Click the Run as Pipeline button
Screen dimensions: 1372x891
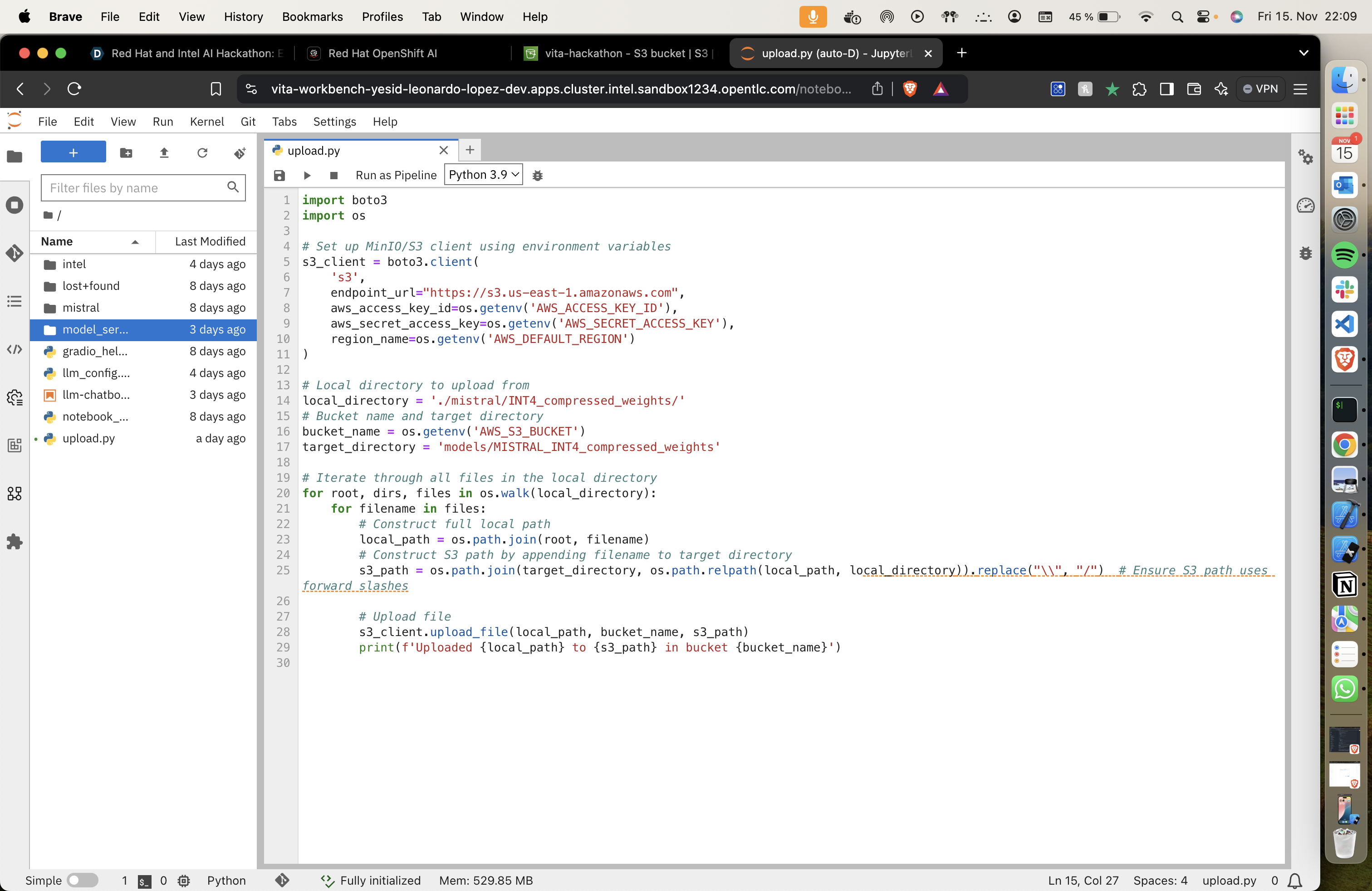tap(396, 175)
